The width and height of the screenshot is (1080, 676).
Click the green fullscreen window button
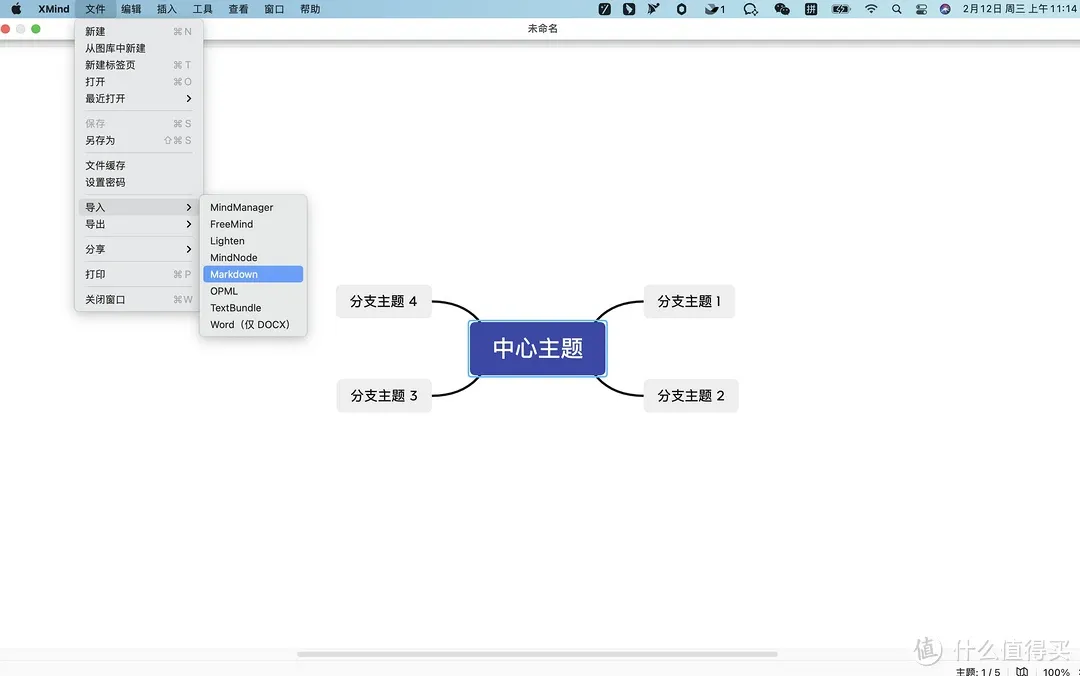[x=36, y=29]
